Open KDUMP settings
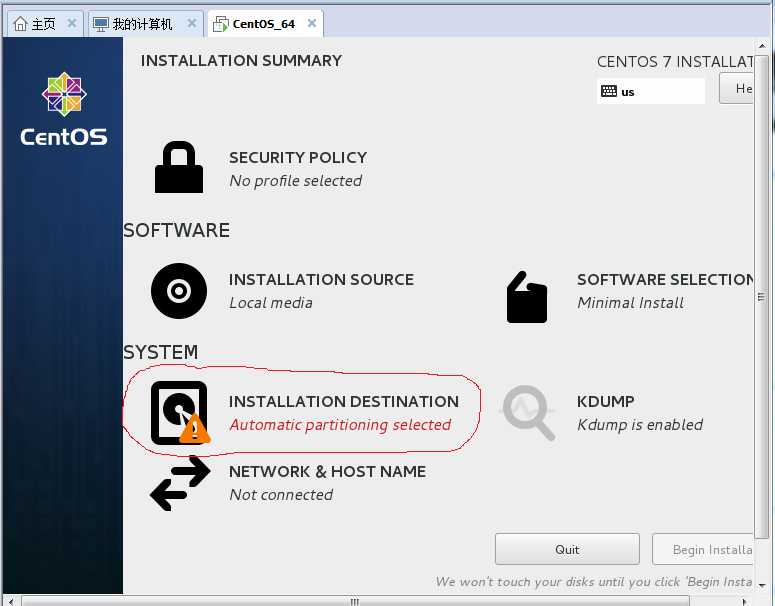Image resolution: width=775 pixels, height=606 pixels. [603, 413]
